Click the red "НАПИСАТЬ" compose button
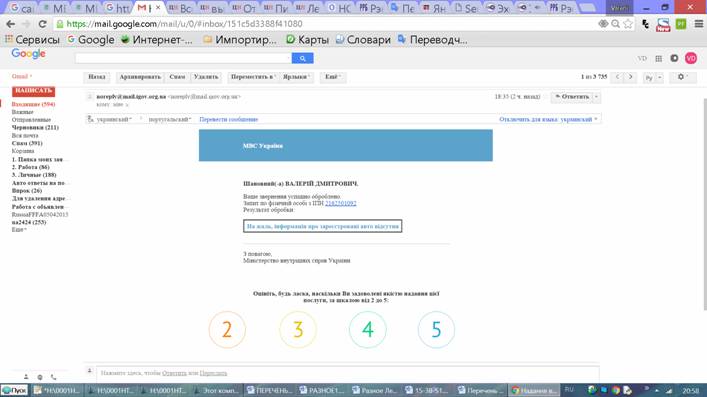 (x=33, y=91)
